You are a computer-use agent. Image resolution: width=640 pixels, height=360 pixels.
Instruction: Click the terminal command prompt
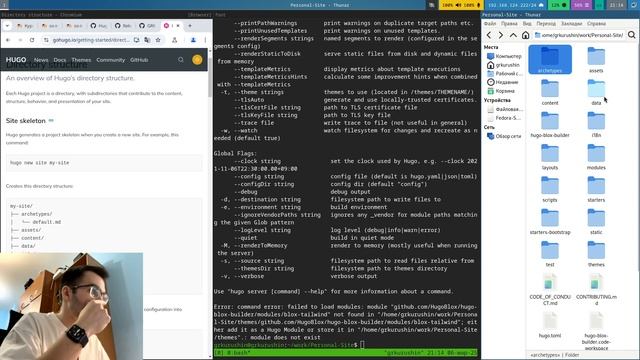288,345
